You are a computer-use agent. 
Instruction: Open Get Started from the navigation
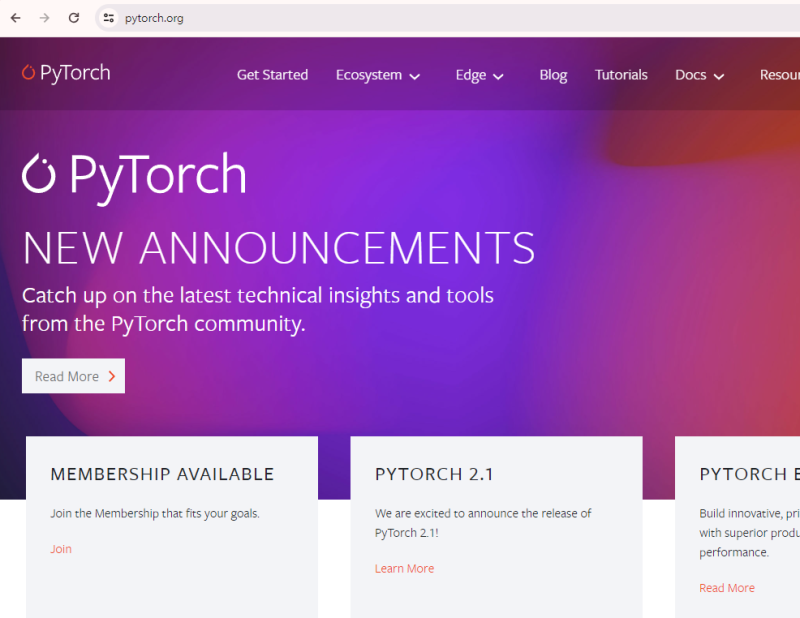pyautogui.click(x=272, y=74)
